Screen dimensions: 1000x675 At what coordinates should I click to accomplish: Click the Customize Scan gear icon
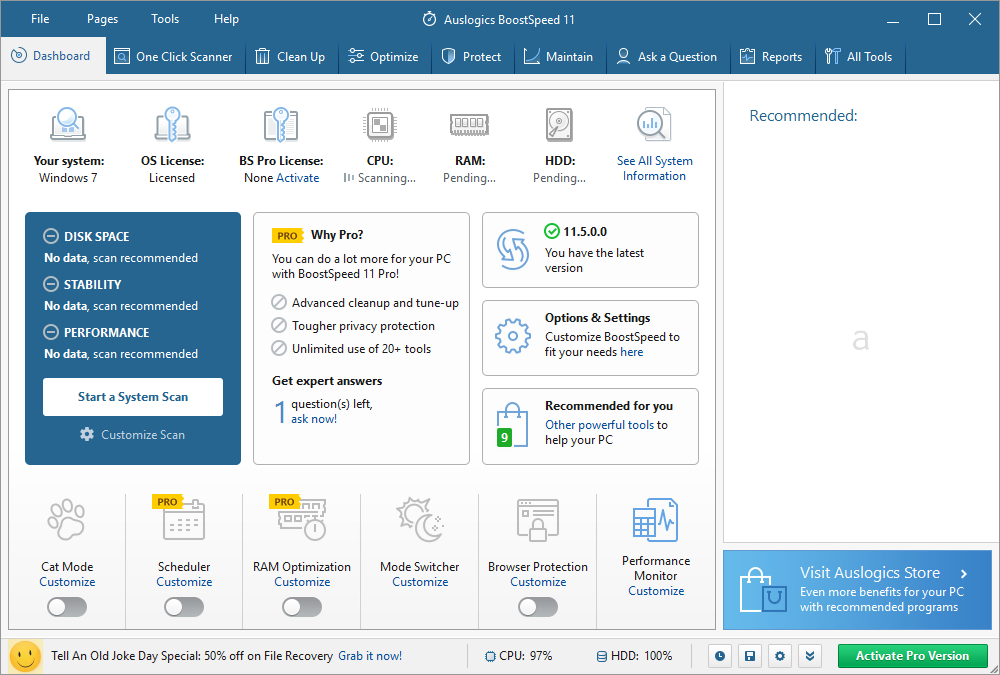coord(87,434)
